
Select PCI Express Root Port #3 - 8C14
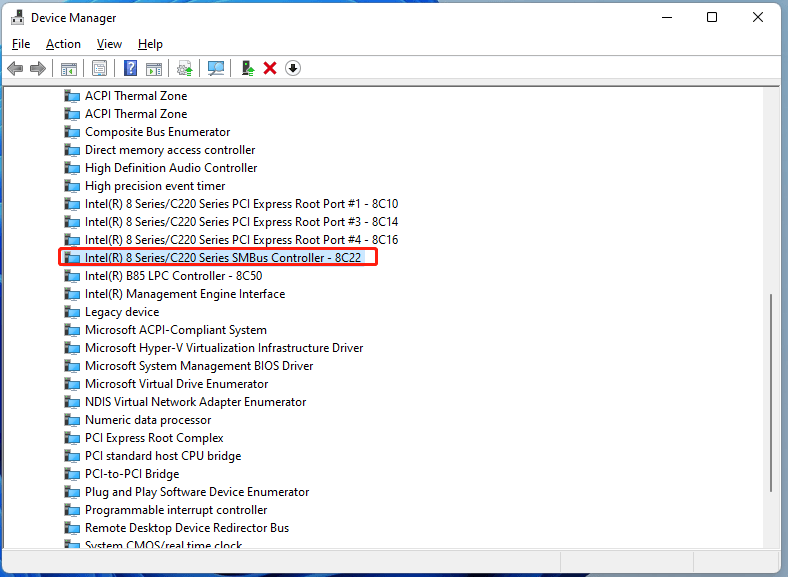(x=241, y=222)
